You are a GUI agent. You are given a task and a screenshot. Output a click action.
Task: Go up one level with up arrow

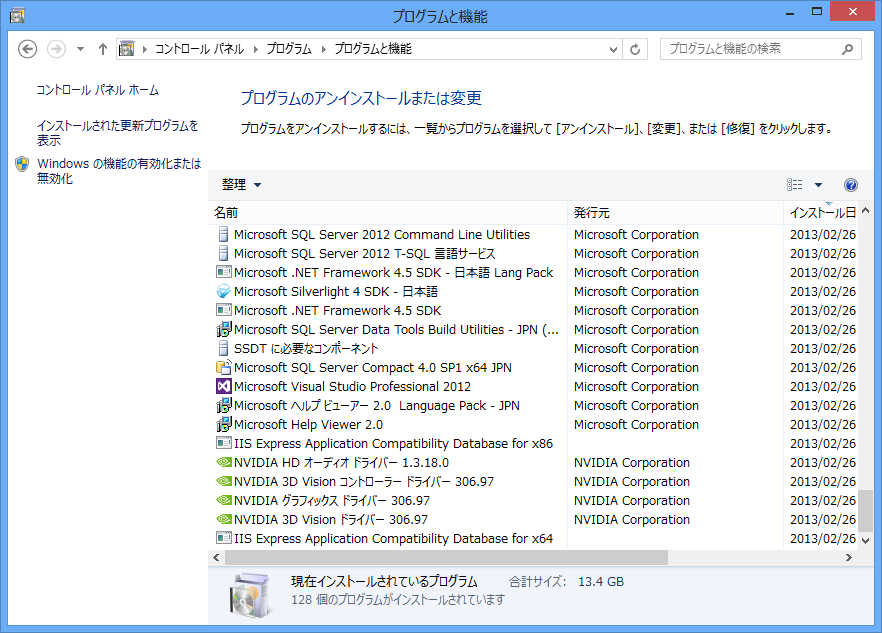[x=102, y=49]
